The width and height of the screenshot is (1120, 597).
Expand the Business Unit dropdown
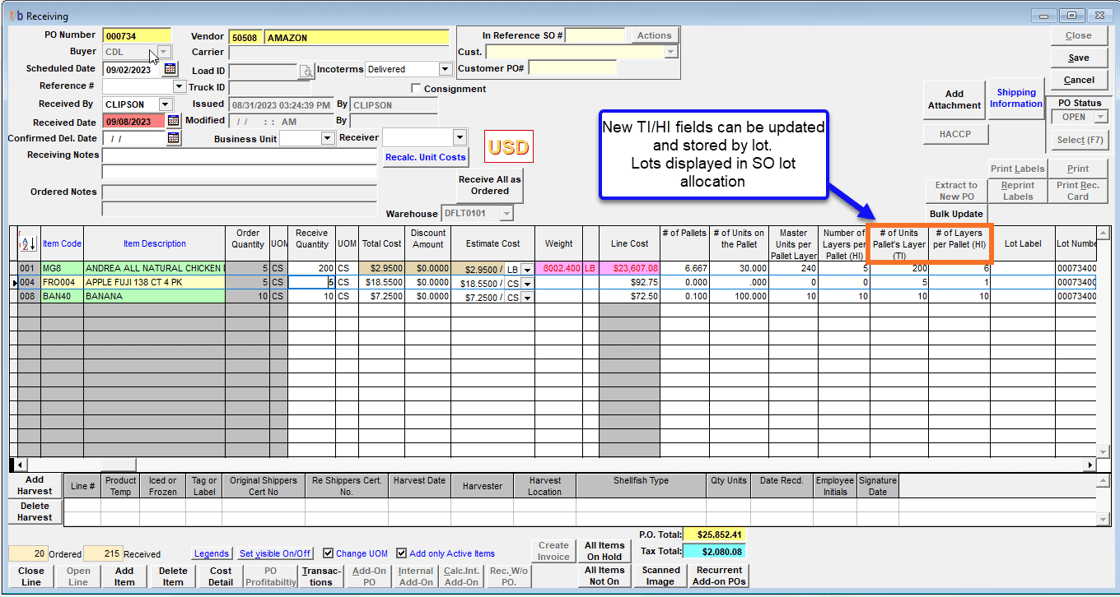pos(326,139)
